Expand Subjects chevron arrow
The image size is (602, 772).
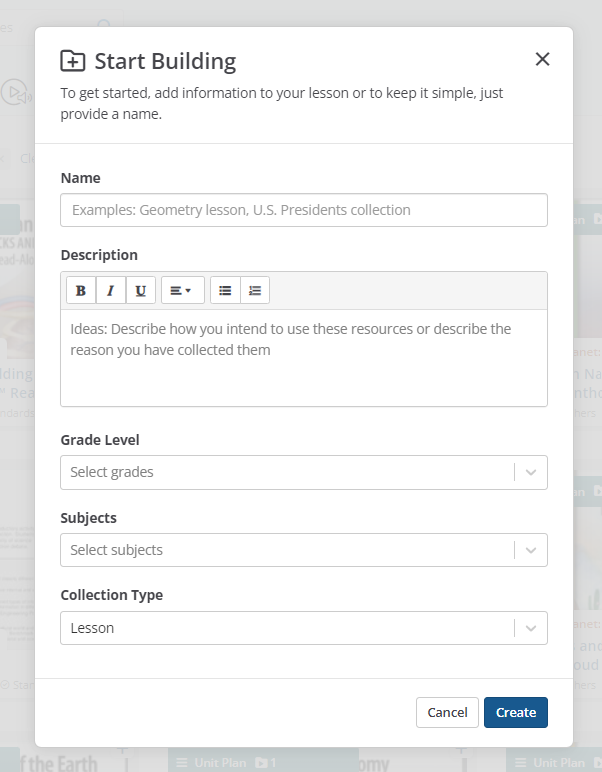point(531,550)
